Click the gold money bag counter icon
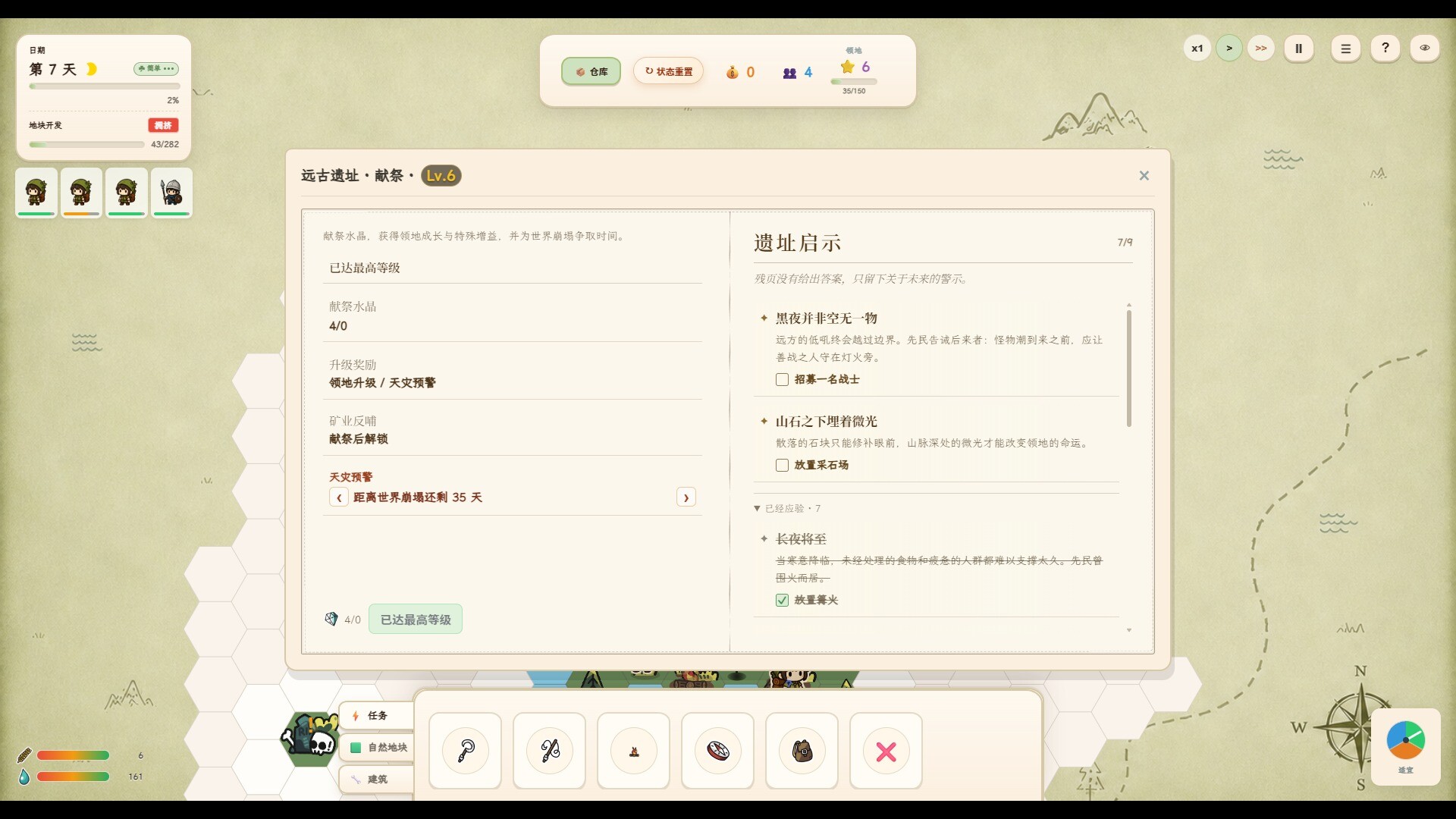The width and height of the screenshot is (1456, 819). [x=732, y=72]
